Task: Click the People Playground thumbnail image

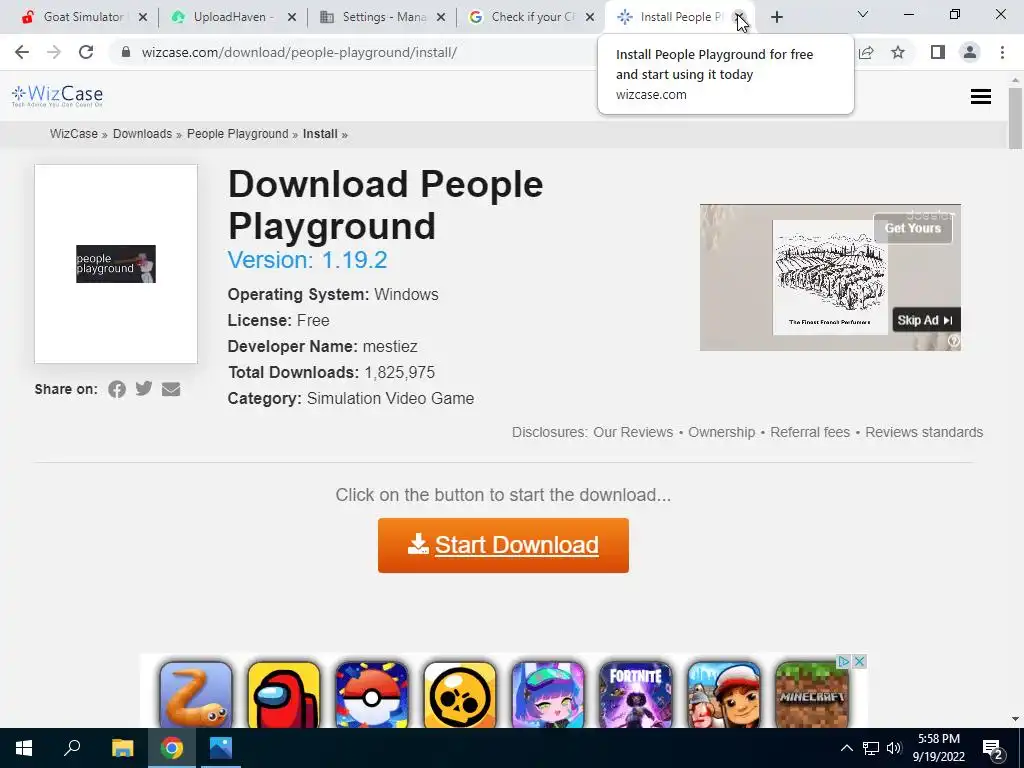Action: coord(116,264)
